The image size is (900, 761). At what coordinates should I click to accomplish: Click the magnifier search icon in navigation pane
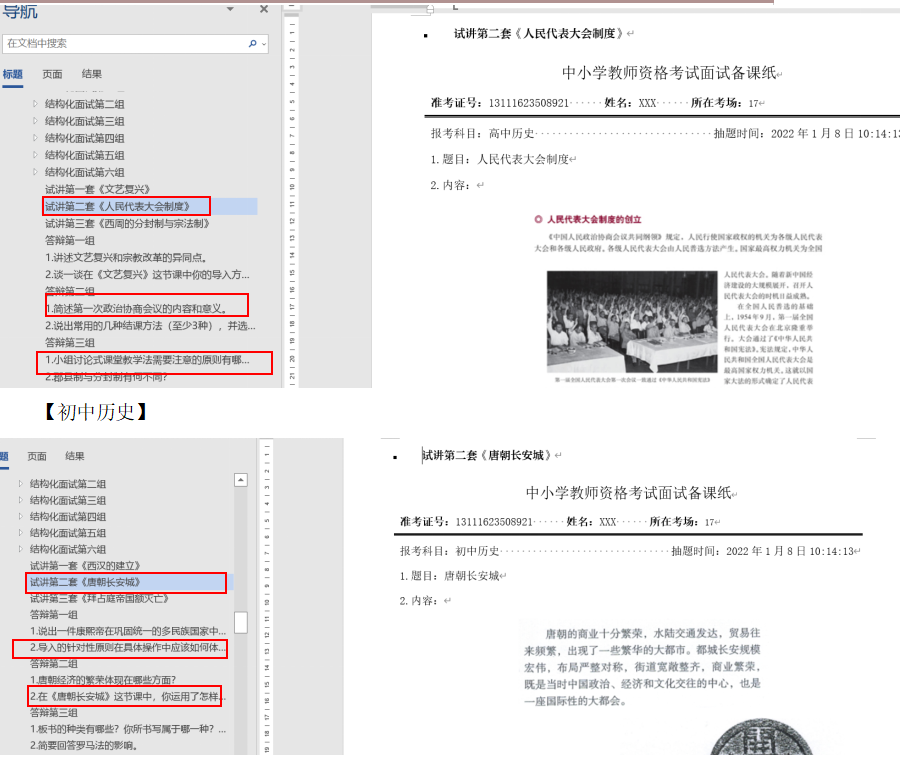[x=253, y=44]
